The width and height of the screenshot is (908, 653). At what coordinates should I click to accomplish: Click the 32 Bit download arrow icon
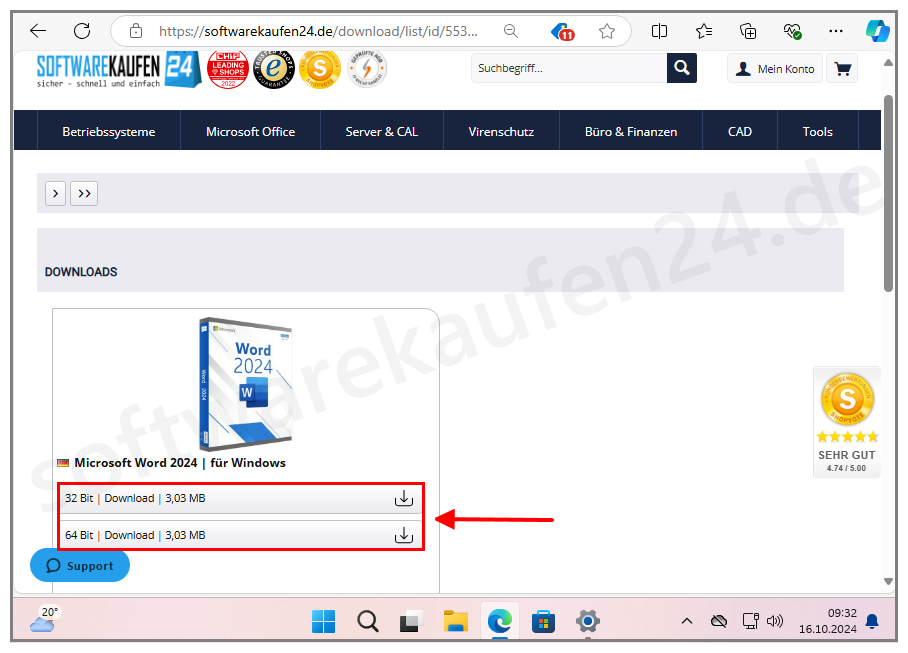pyautogui.click(x=404, y=498)
